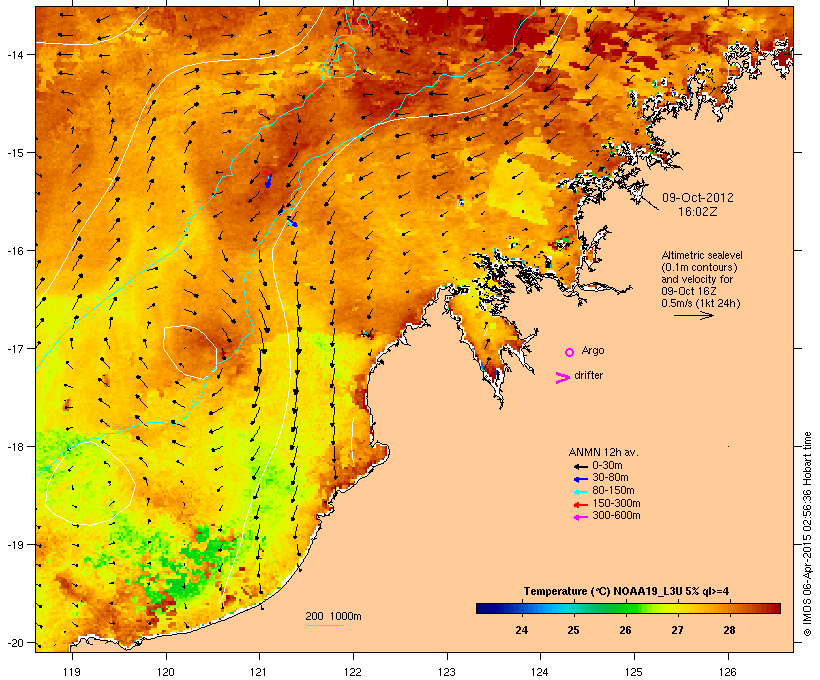The image size is (820, 680).
Task: Click the longitude axis label 119
Action: coord(72,672)
